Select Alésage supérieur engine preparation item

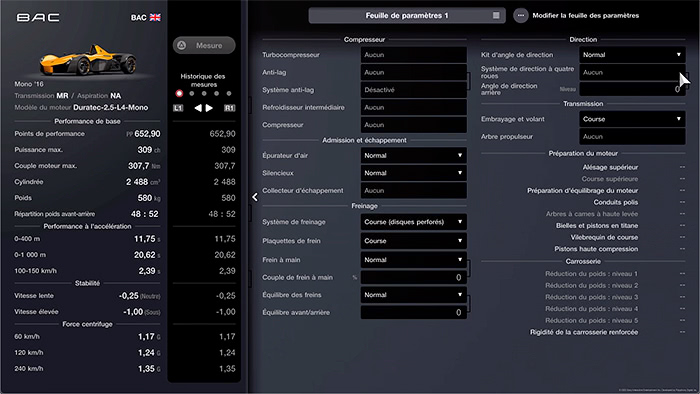pyautogui.click(x=610, y=167)
